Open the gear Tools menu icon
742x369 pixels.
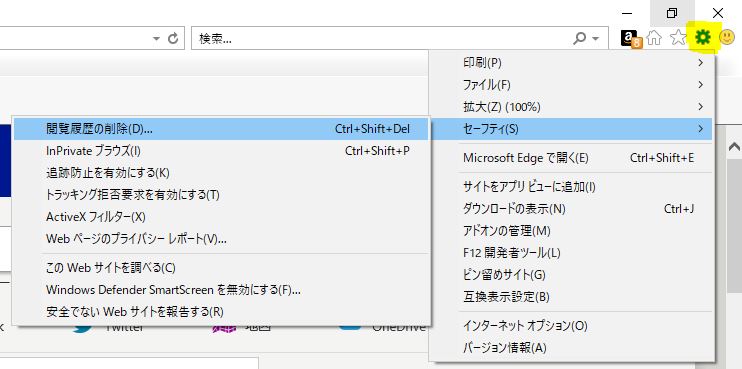[703, 37]
